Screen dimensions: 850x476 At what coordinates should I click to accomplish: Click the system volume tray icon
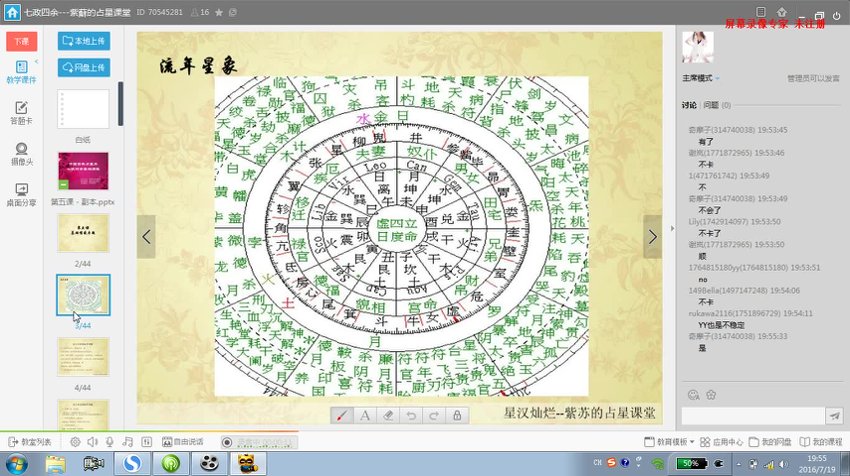pyautogui.click(x=783, y=464)
